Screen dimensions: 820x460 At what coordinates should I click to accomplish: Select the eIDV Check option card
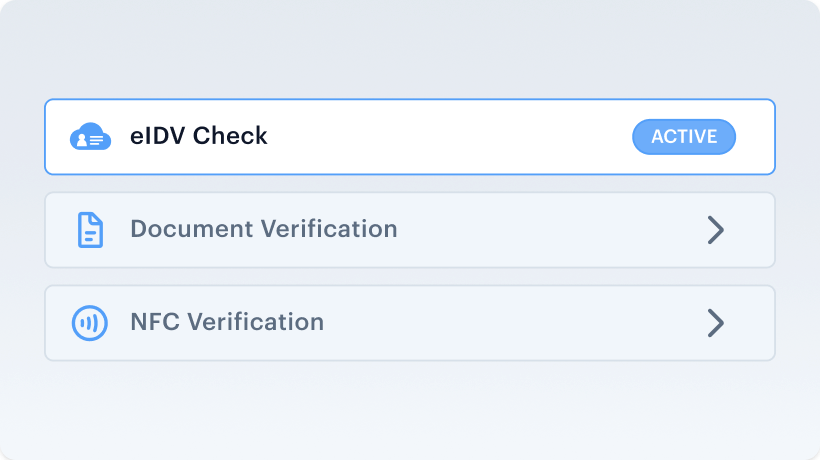pyautogui.click(x=410, y=136)
